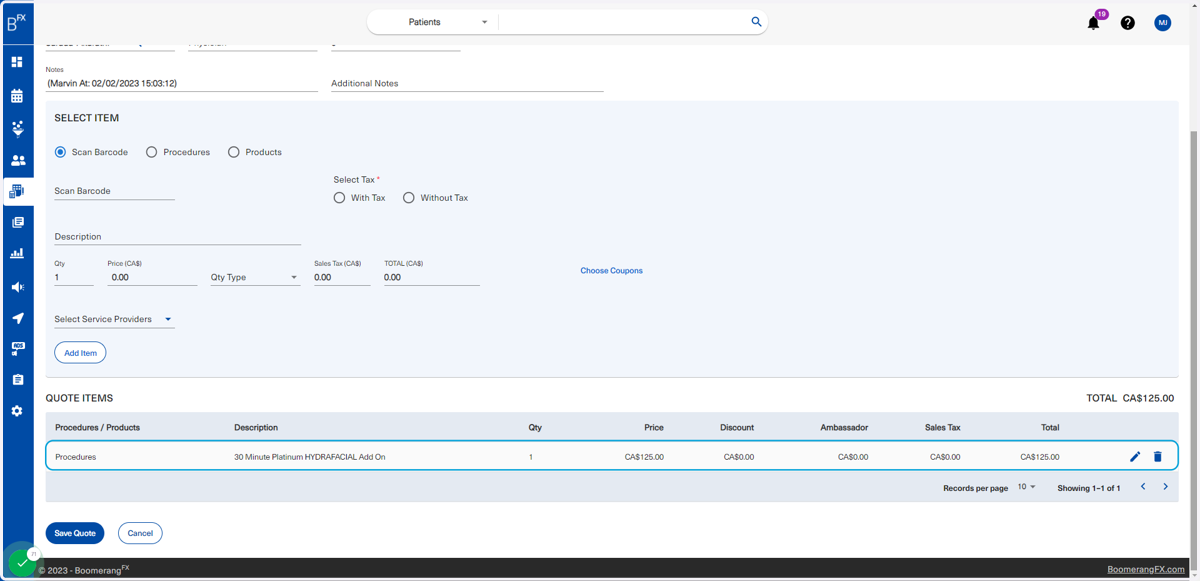Click the BoomerangFX logo in the sidebar
The image size is (1200, 581).
tap(17, 22)
